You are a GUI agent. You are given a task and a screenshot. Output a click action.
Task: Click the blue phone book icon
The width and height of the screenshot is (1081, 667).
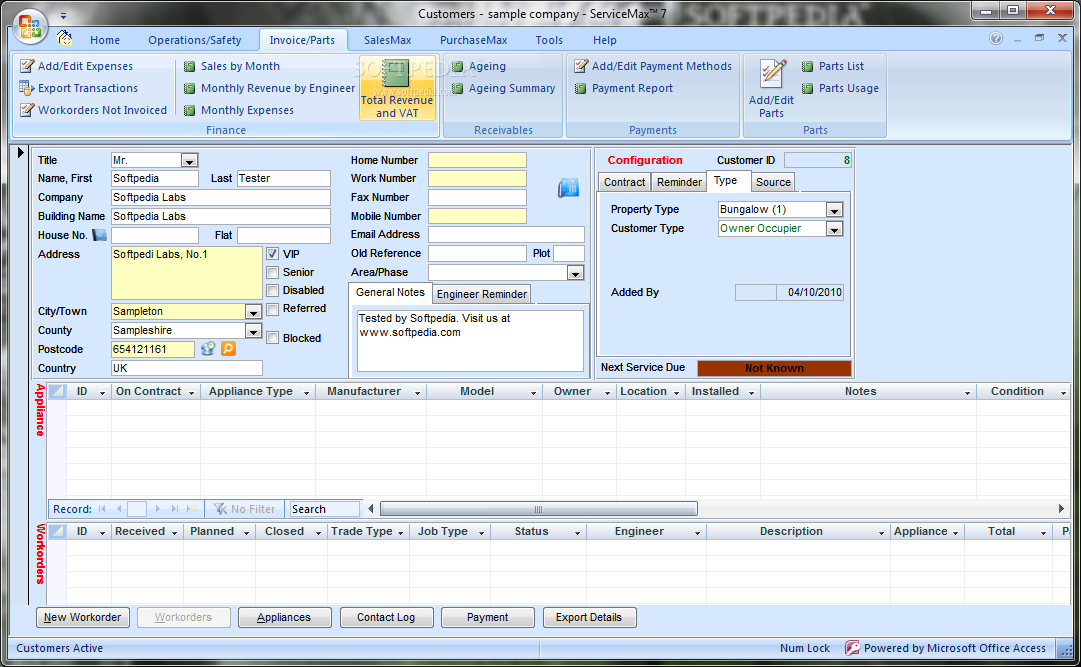coord(568,188)
